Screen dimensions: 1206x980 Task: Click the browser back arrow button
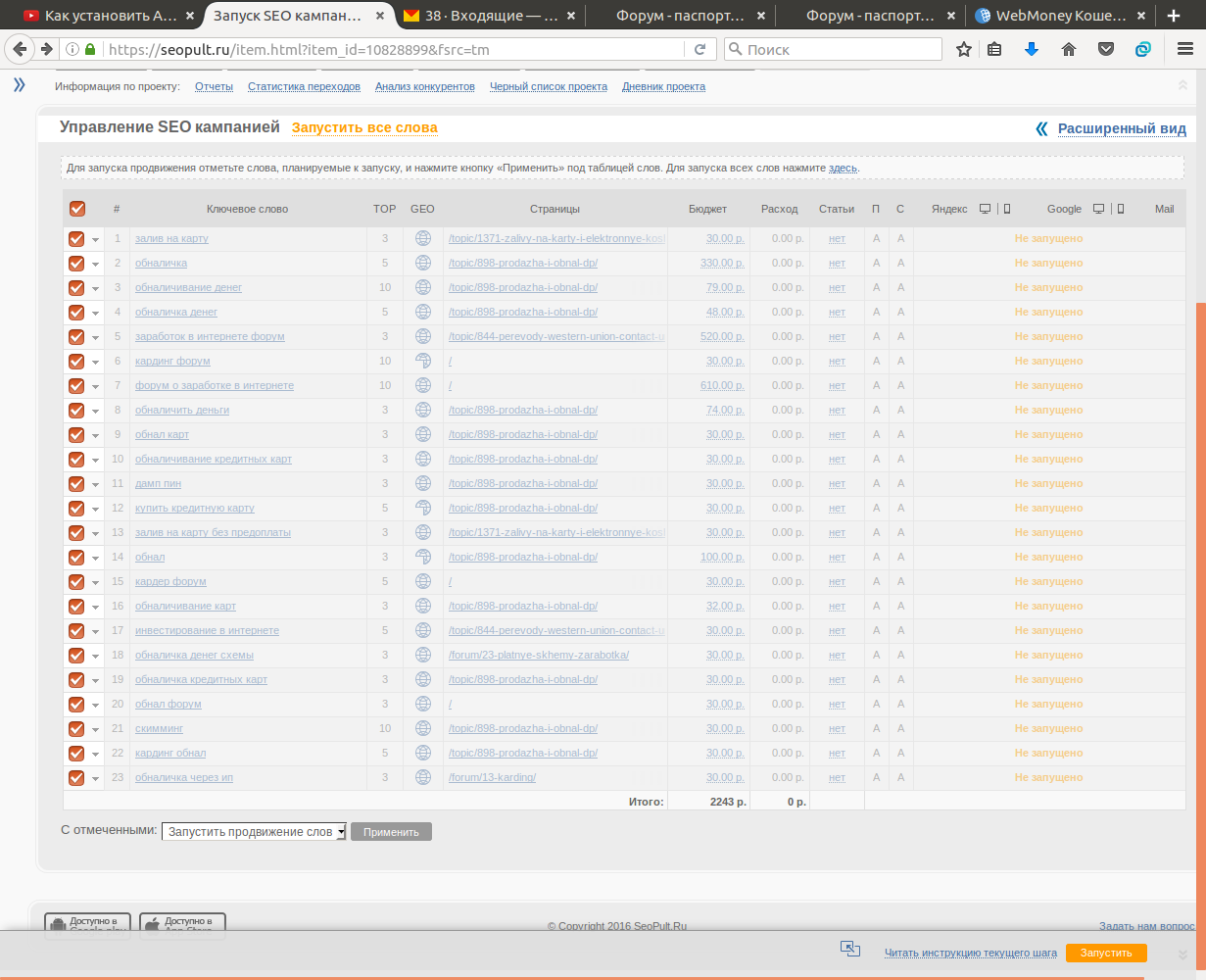20,49
